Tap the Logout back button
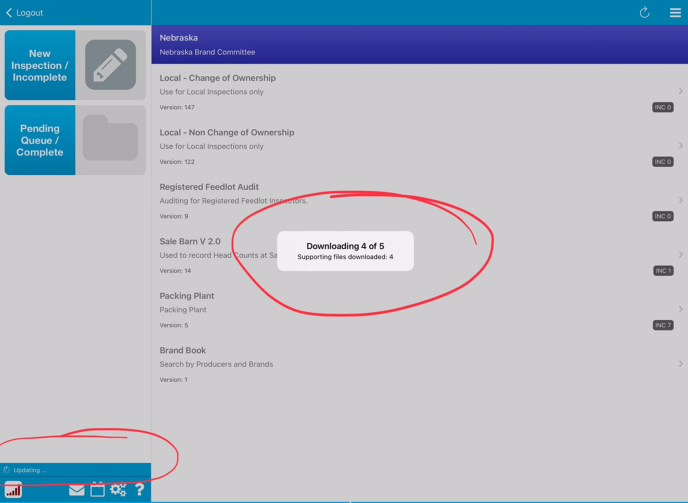The width and height of the screenshot is (688, 503). coord(24,13)
